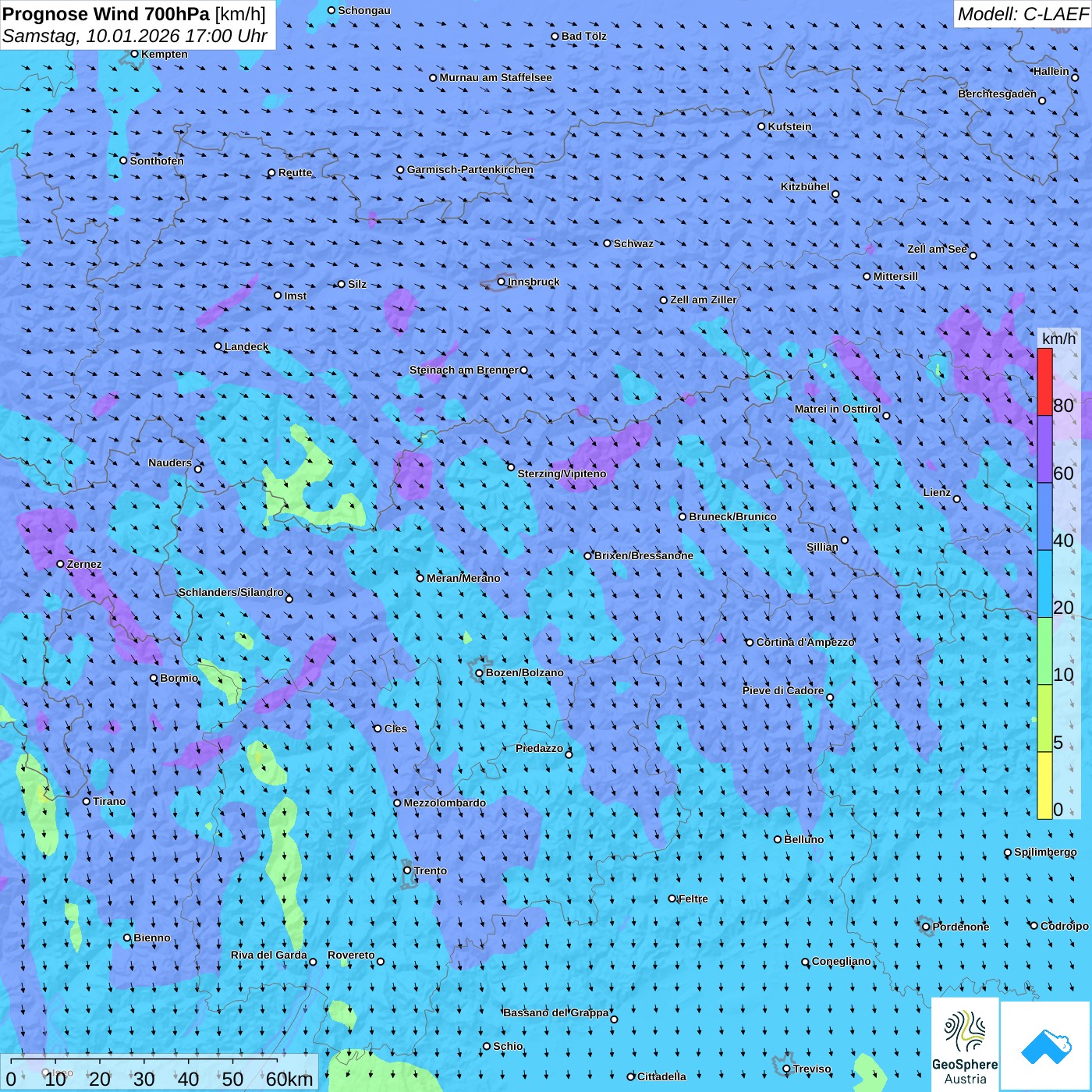1092x1092 pixels.
Task: Select the Murnau am Staffelsee label
Action: [x=495, y=77]
